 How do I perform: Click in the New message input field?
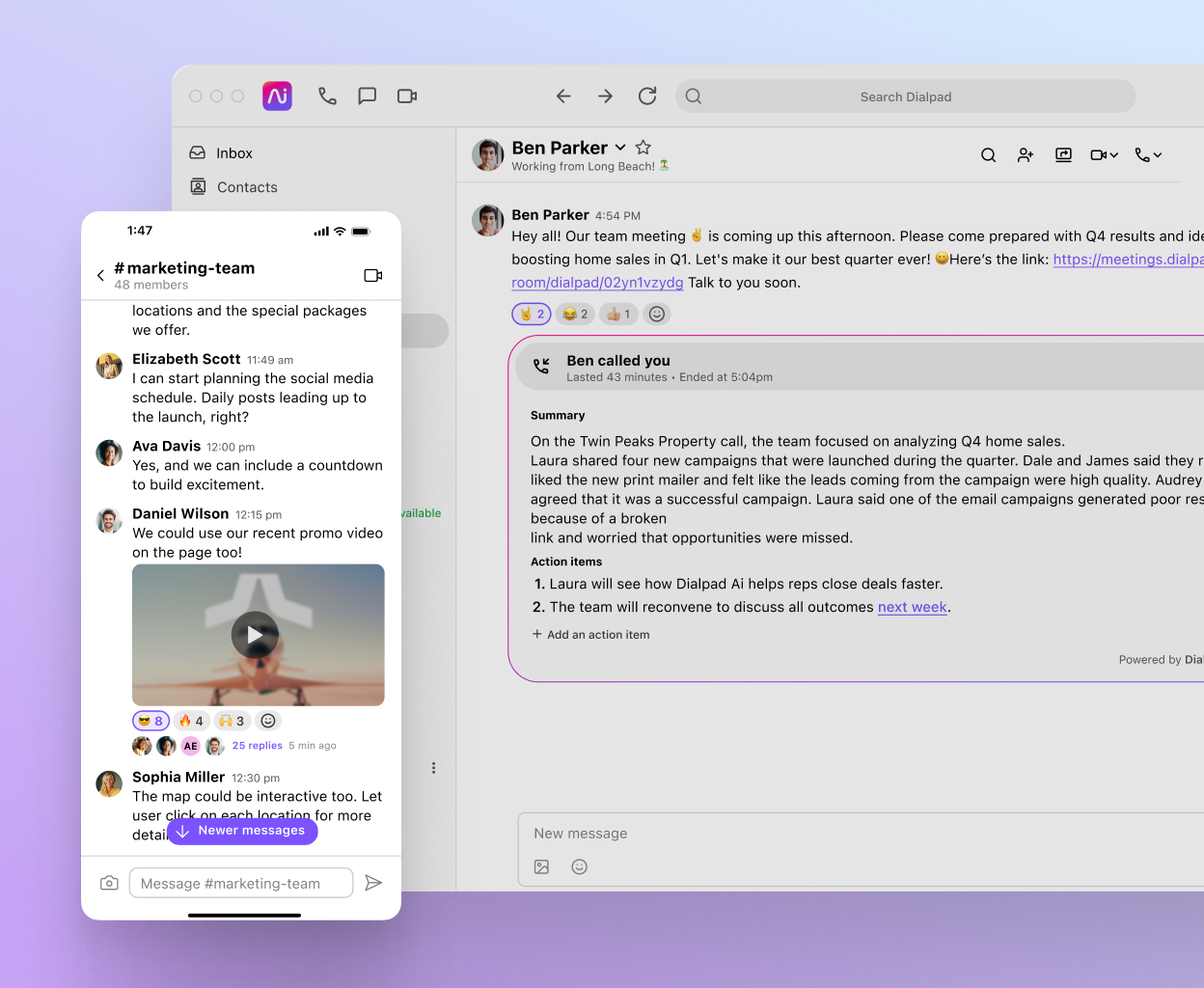675,833
